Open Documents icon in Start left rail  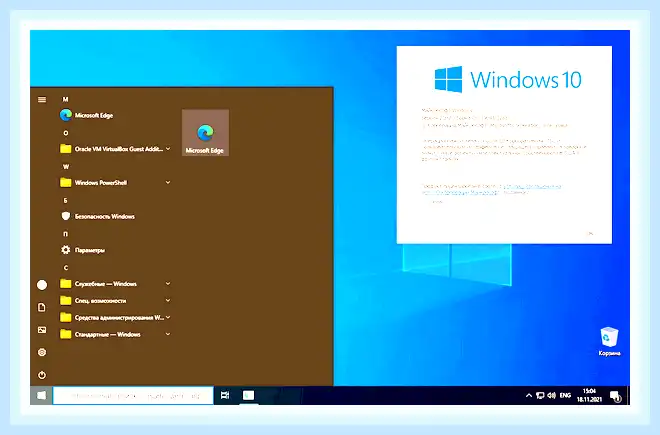tap(42, 307)
